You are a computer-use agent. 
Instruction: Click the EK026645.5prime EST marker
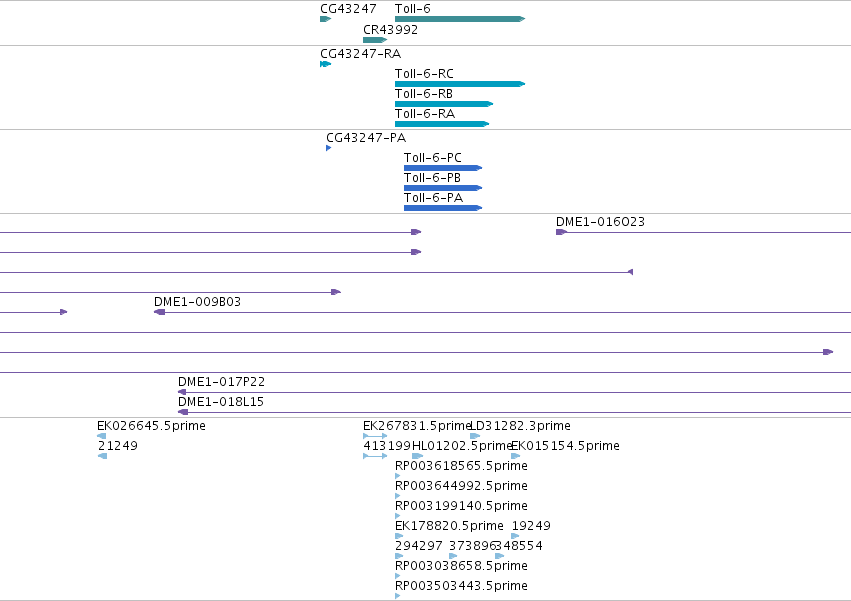pos(101,436)
